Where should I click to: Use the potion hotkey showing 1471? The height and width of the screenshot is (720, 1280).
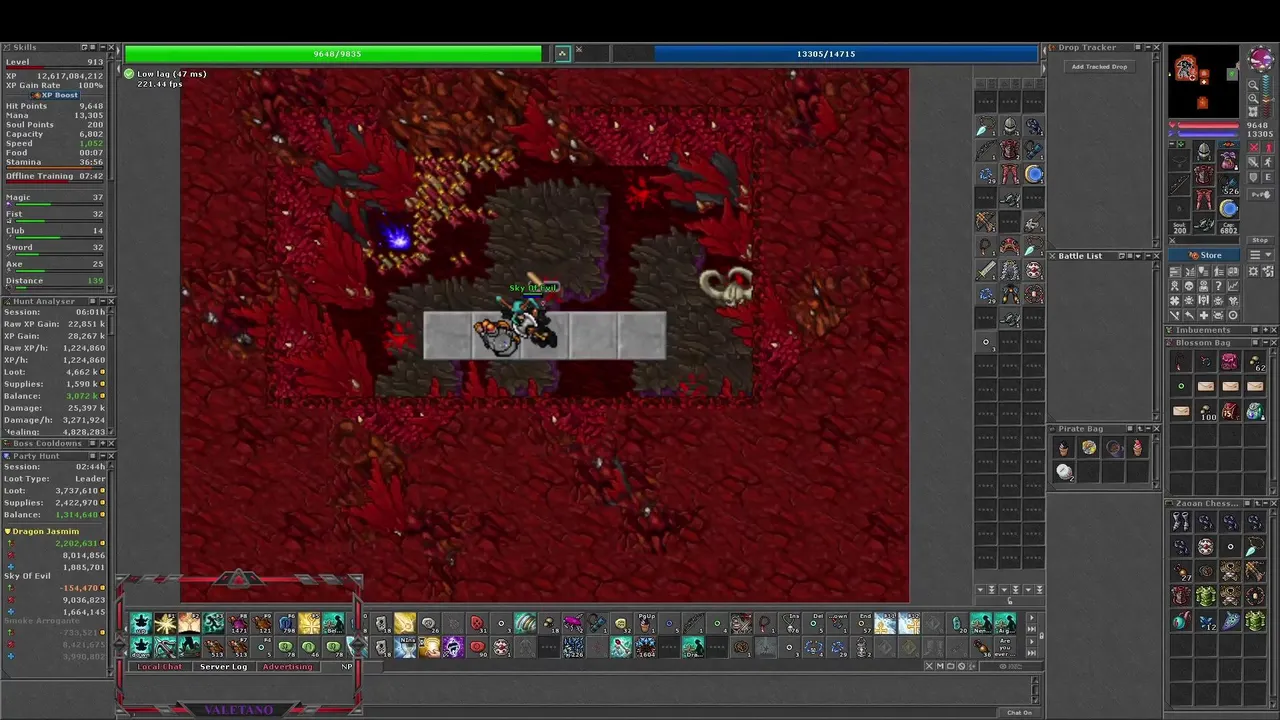[x=239, y=623]
